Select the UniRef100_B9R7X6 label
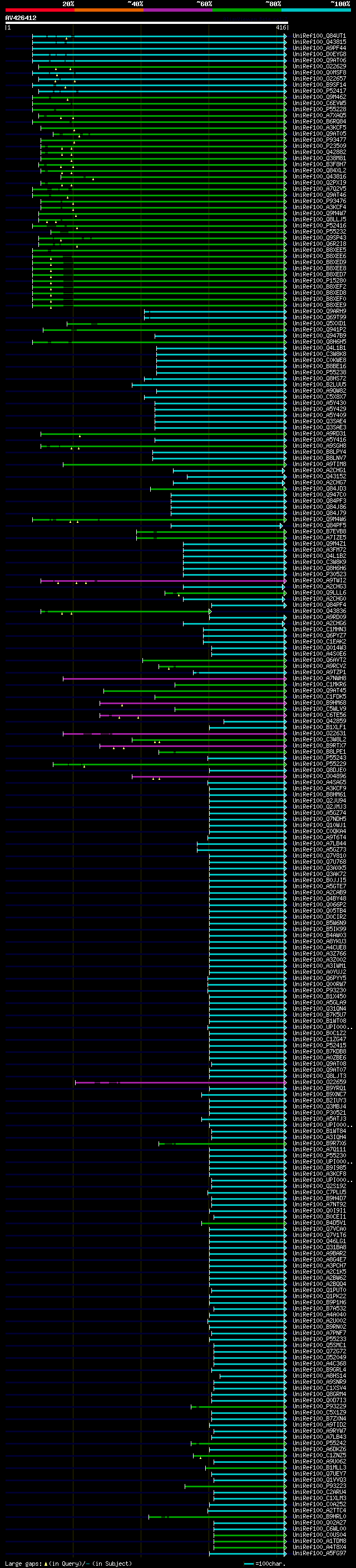Viewport: 356px width, 1568px height. (x=319, y=1144)
